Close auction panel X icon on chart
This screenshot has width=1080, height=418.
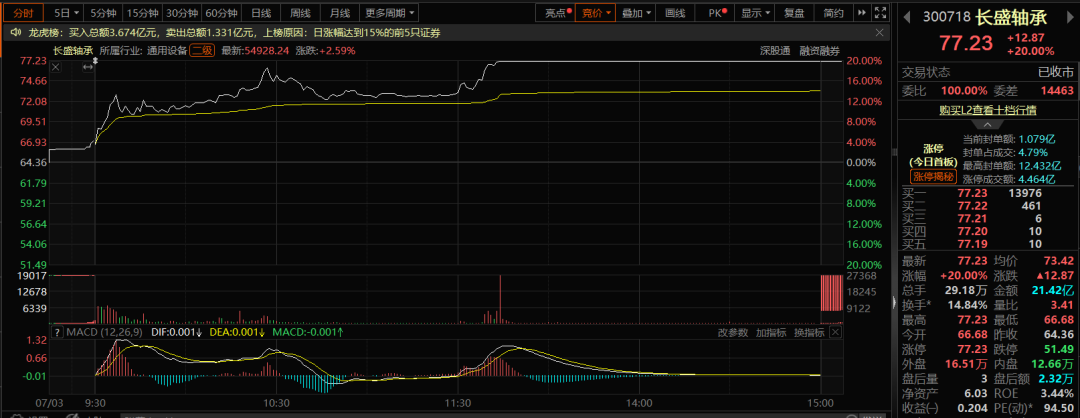[x=56, y=67]
